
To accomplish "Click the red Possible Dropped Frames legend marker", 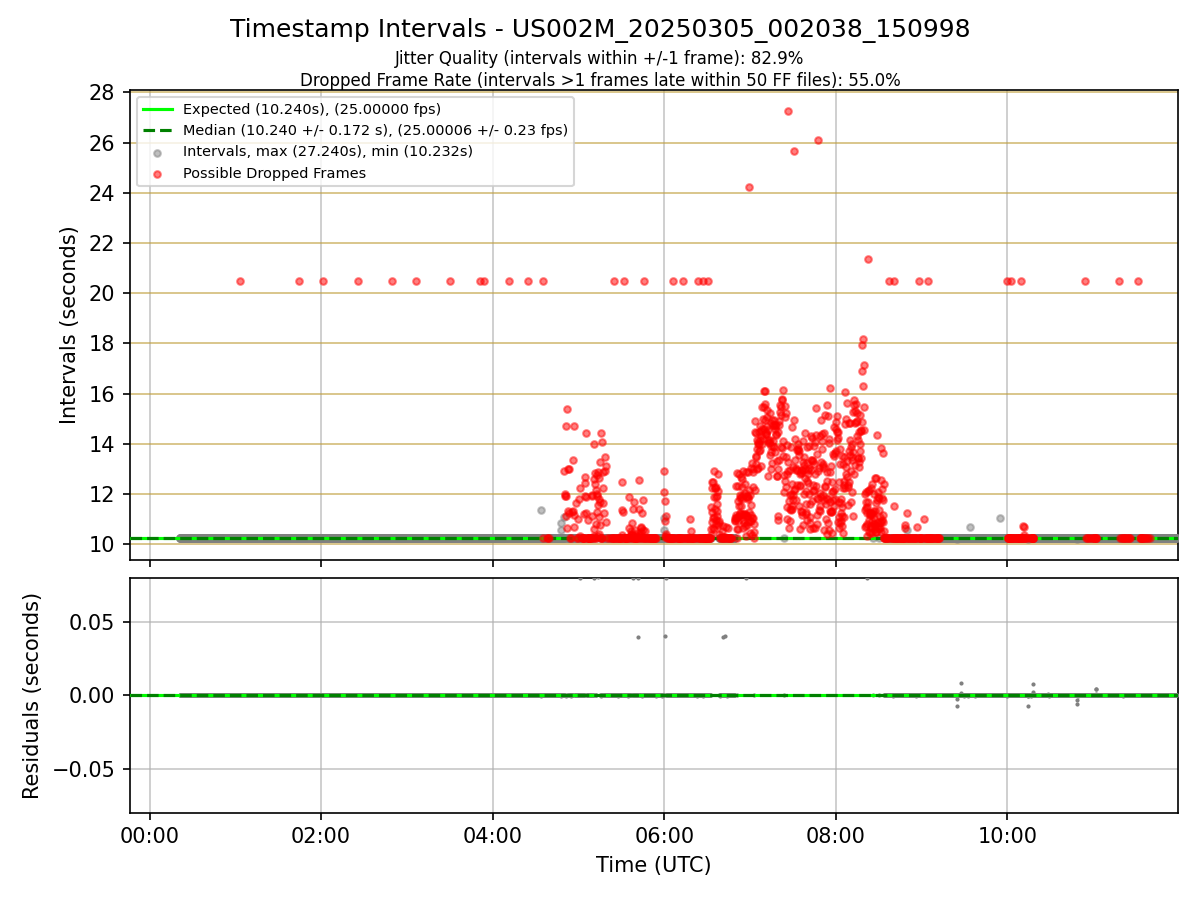I will (x=158, y=173).
